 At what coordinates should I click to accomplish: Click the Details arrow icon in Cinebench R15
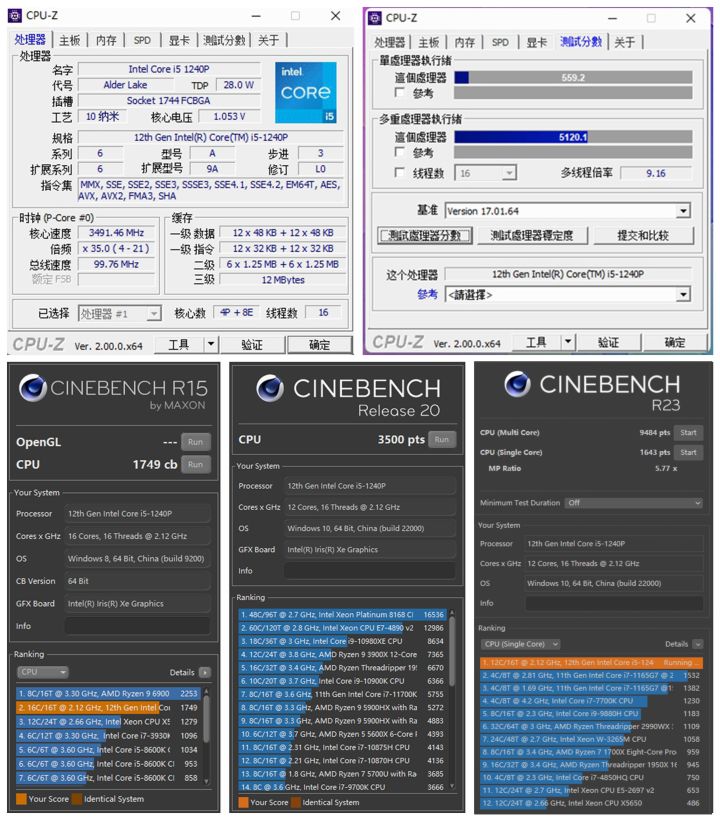coord(204,673)
